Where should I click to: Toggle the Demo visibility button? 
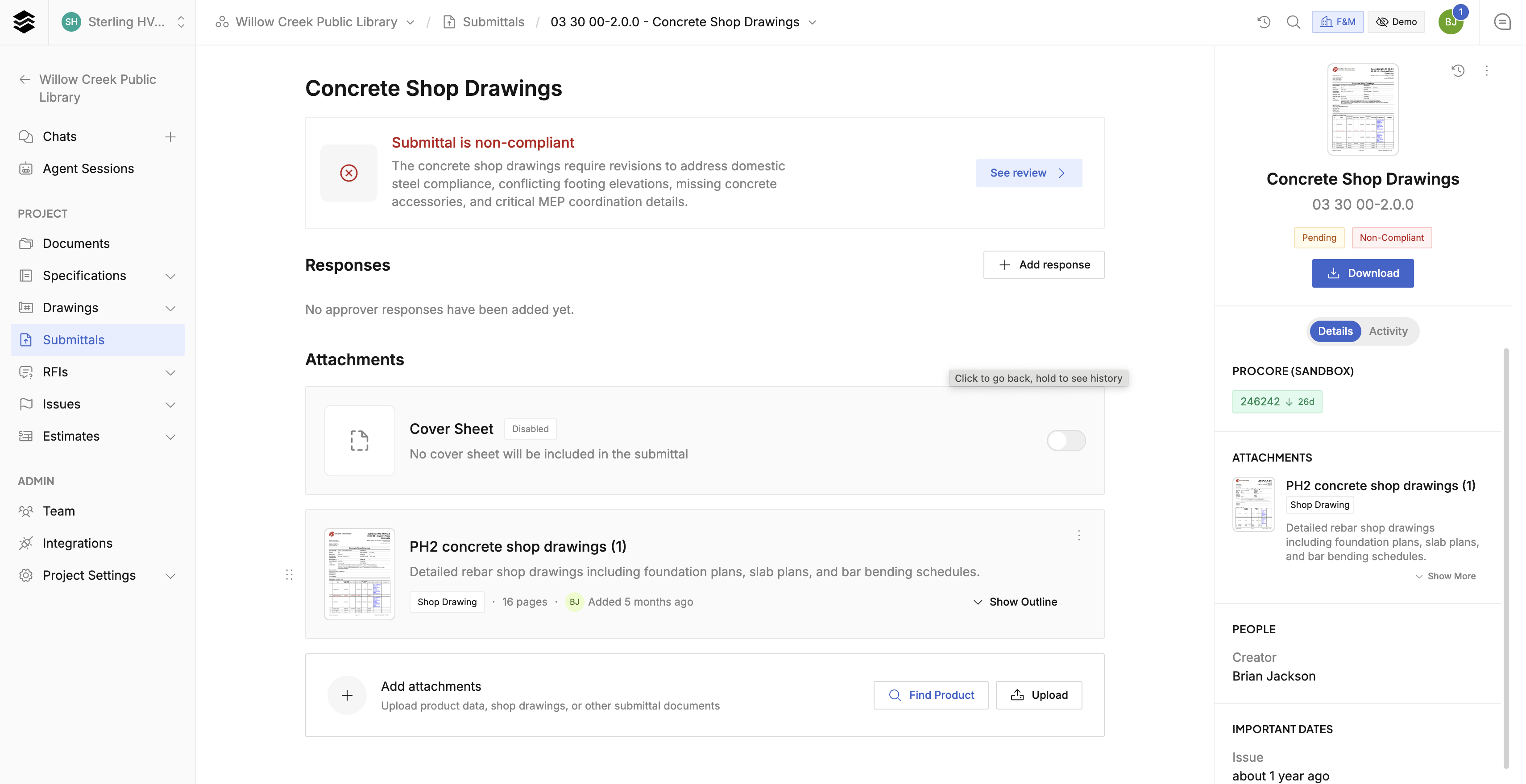point(1396,22)
